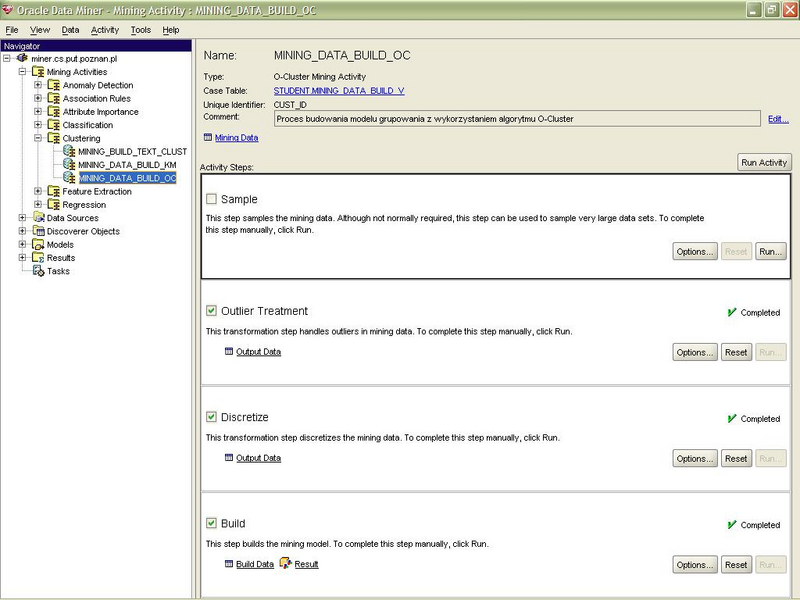The height and width of the screenshot is (600, 800).
Task: Click the Classification folder icon
Action: [54, 124]
